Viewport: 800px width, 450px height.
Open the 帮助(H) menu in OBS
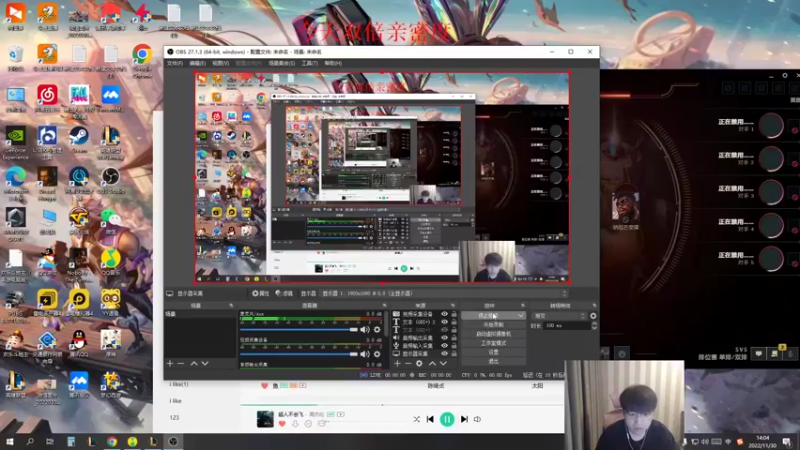click(x=333, y=63)
